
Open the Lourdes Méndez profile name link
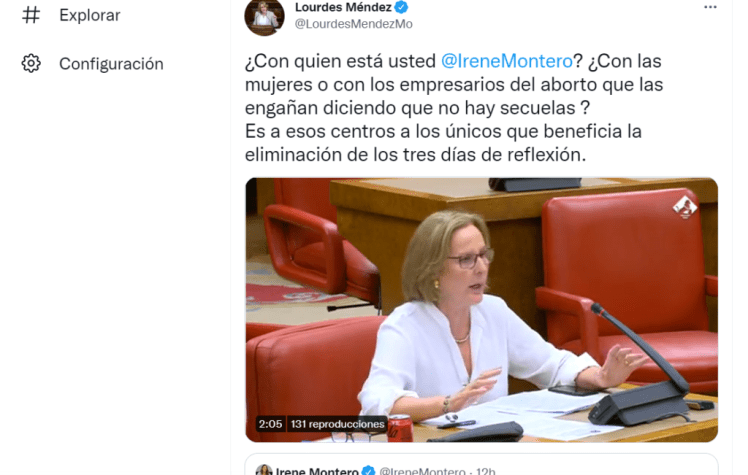click(x=343, y=7)
